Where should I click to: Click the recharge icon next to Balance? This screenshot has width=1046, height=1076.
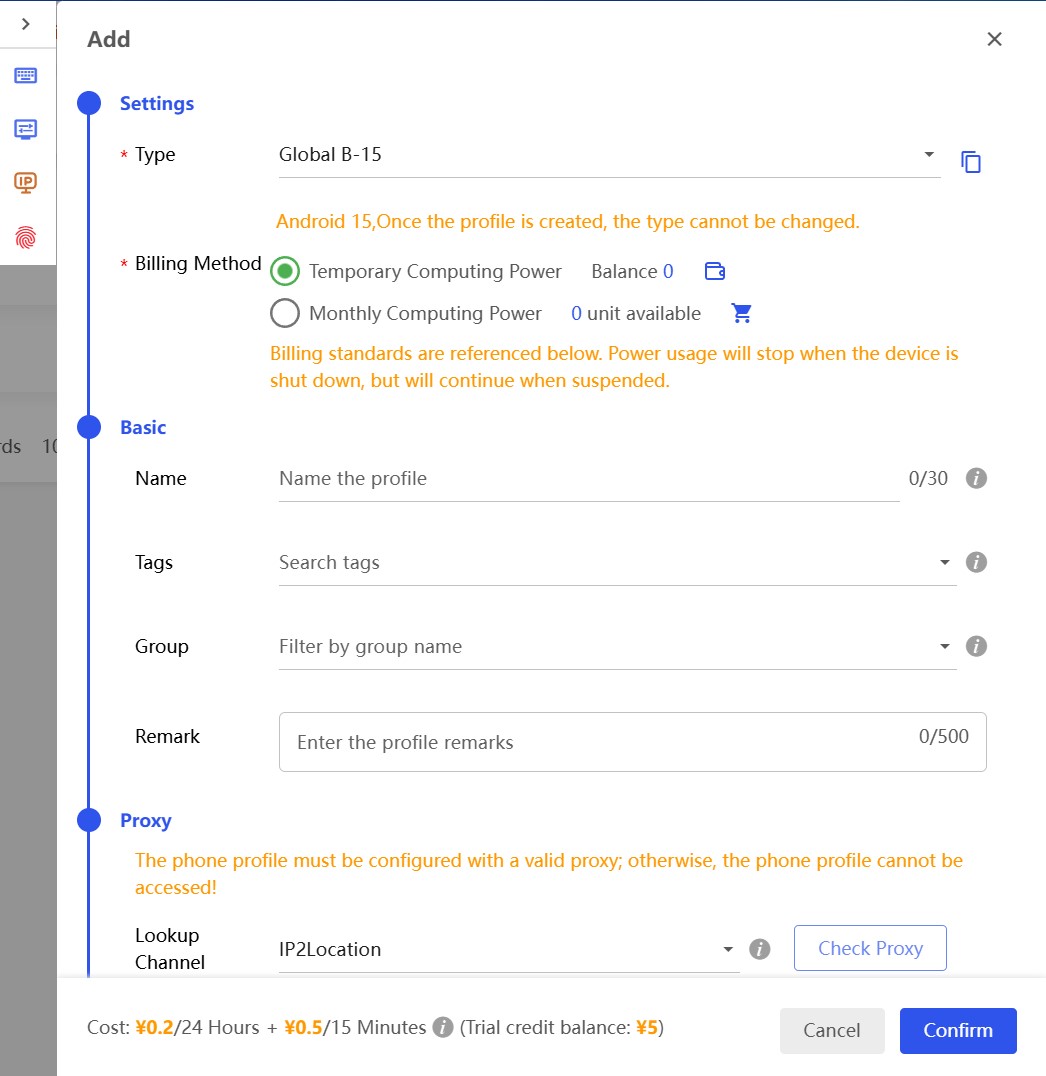click(714, 270)
